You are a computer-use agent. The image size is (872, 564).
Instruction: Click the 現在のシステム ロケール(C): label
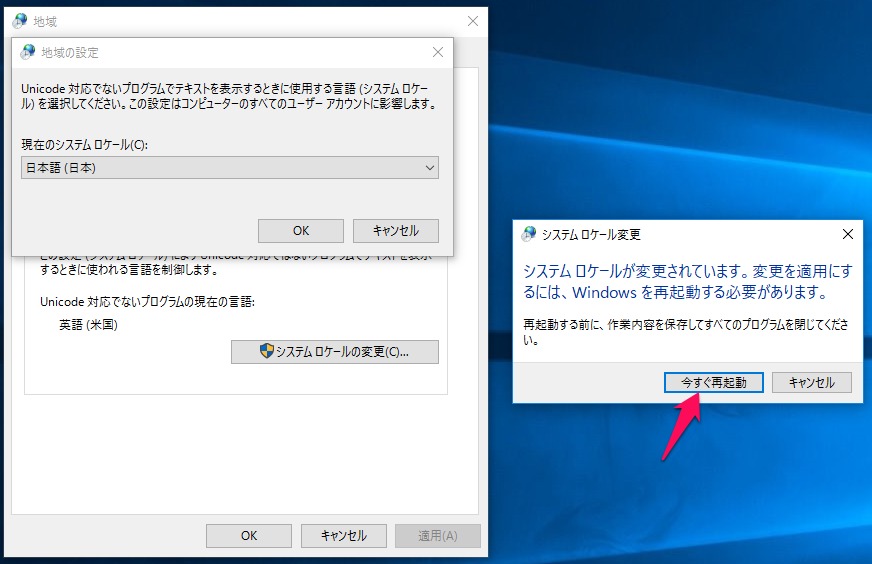pos(85,145)
